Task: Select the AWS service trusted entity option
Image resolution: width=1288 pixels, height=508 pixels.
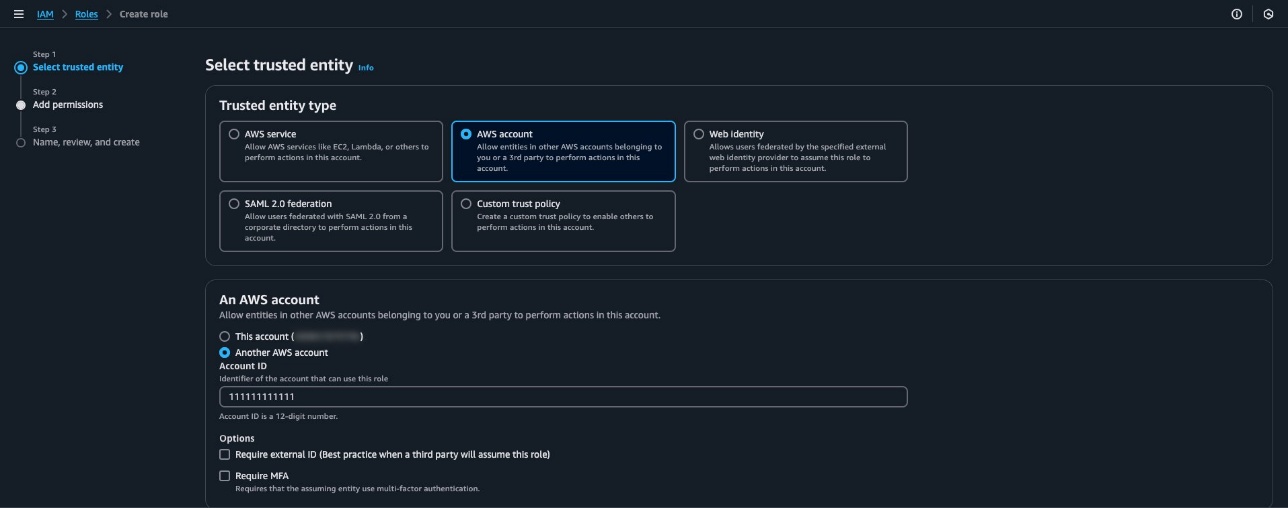Action: click(331, 151)
